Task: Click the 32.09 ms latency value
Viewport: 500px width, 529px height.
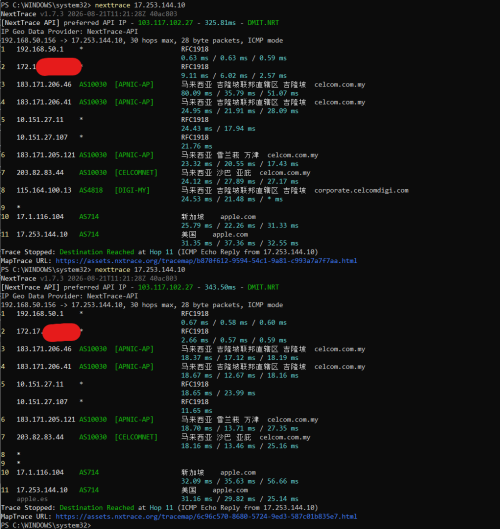Action: tap(197, 481)
